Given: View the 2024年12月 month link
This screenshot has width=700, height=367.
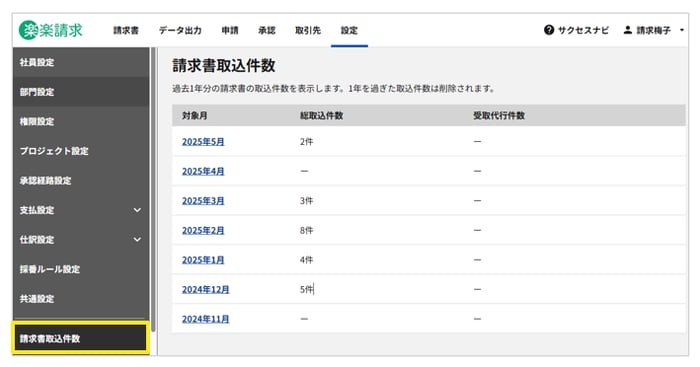Looking at the screenshot, I should click(205, 289).
